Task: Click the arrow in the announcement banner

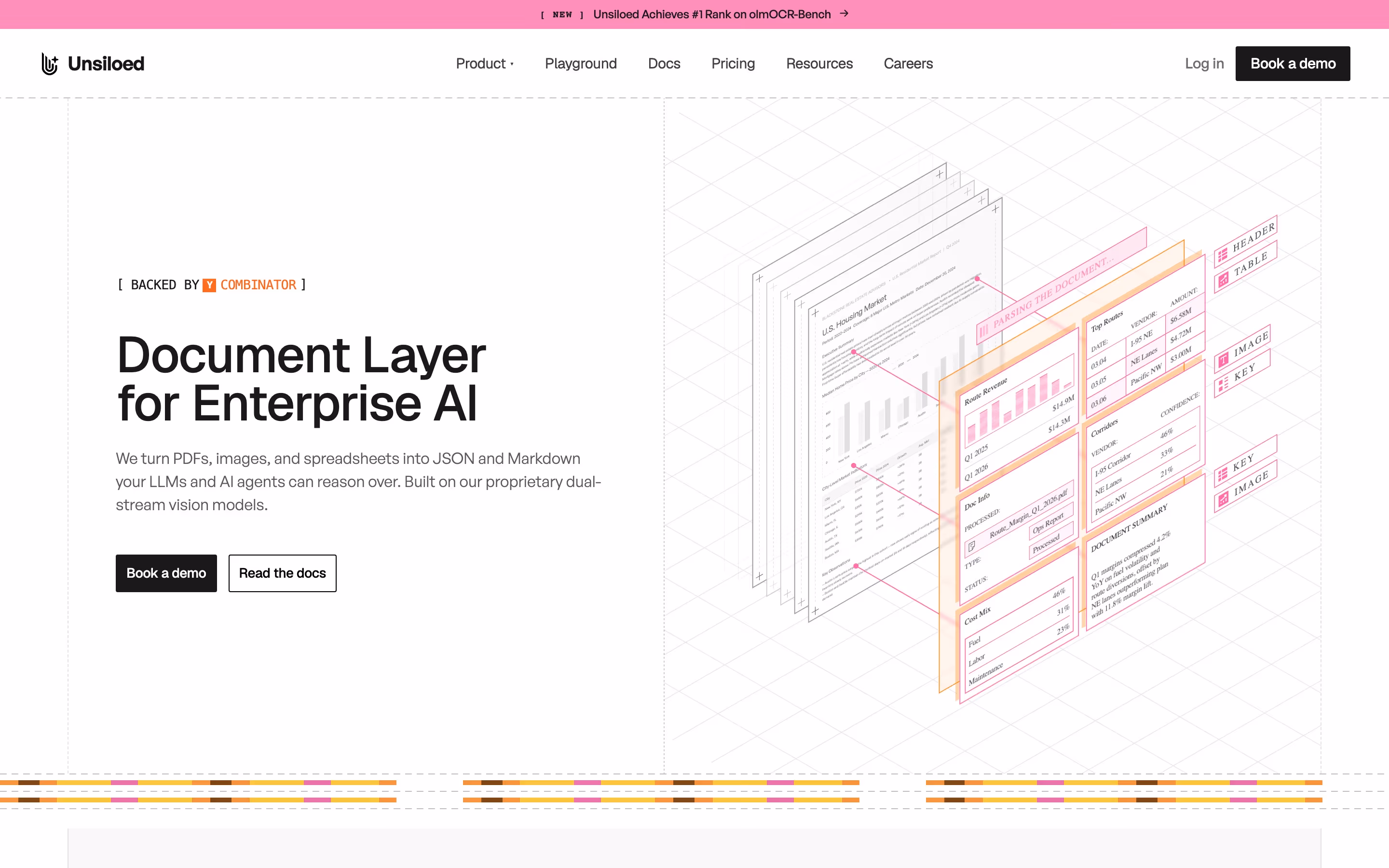Action: coord(844,14)
